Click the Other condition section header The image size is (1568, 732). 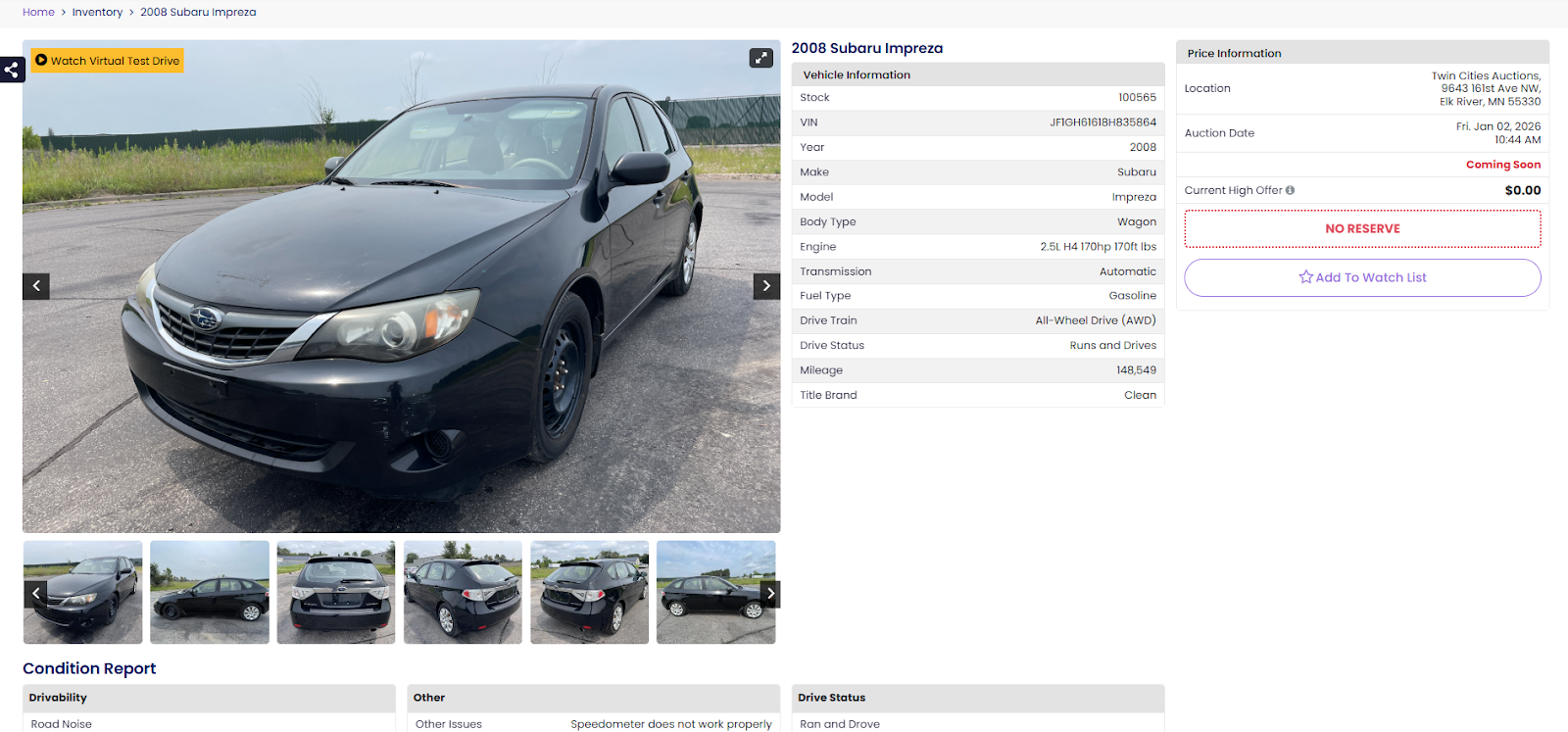594,698
